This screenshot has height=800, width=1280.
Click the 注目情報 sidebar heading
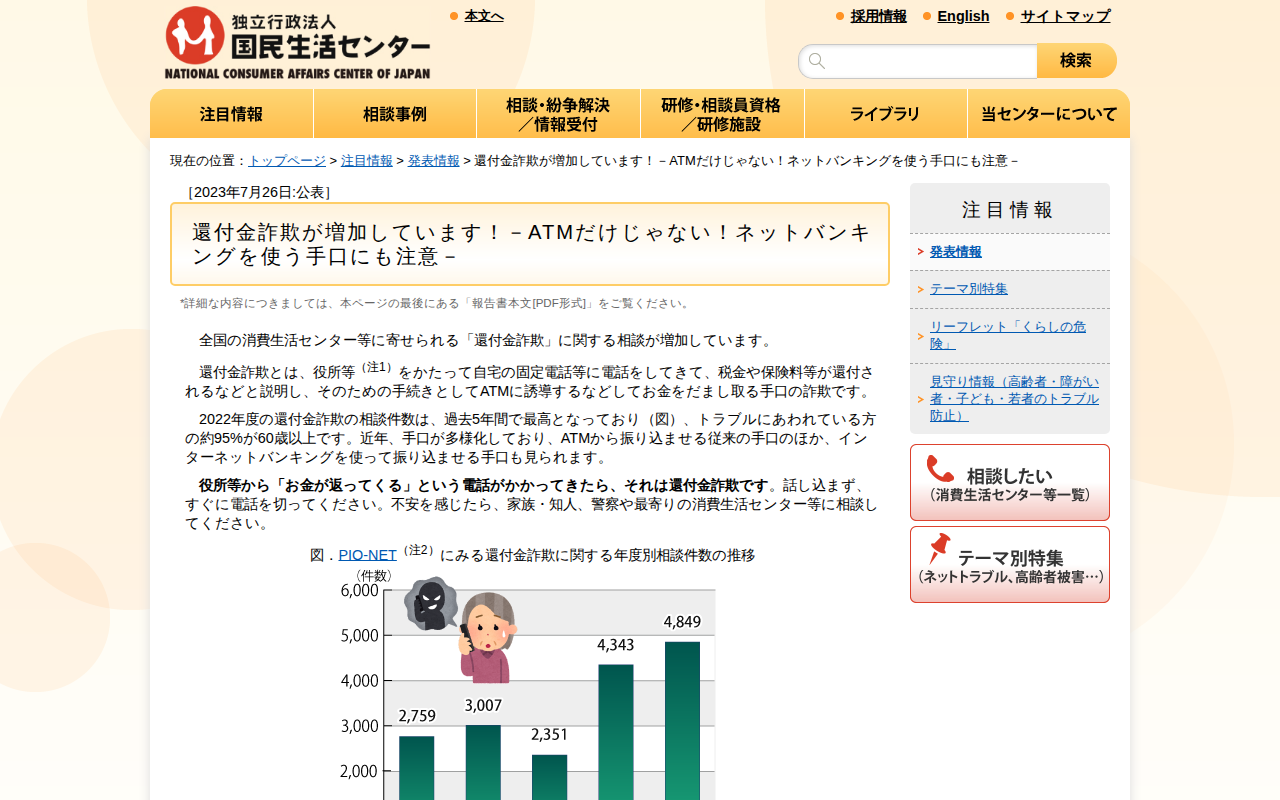tap(1008, 210)
